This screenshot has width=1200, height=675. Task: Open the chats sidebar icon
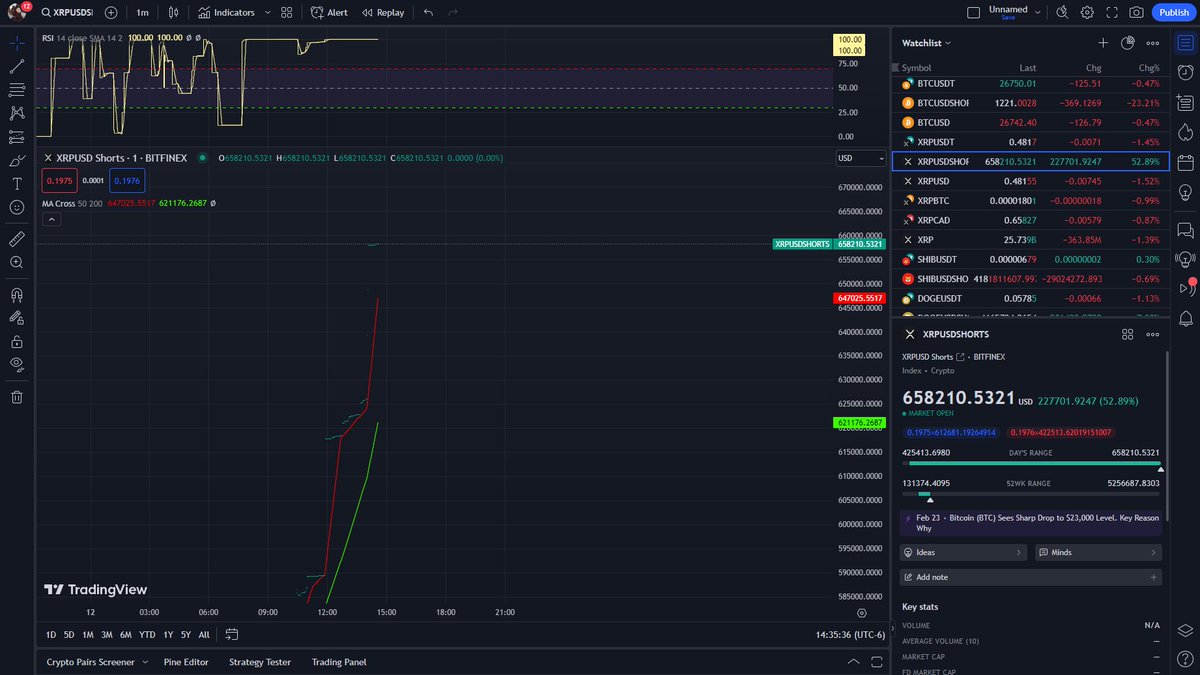click(1185, 229)
